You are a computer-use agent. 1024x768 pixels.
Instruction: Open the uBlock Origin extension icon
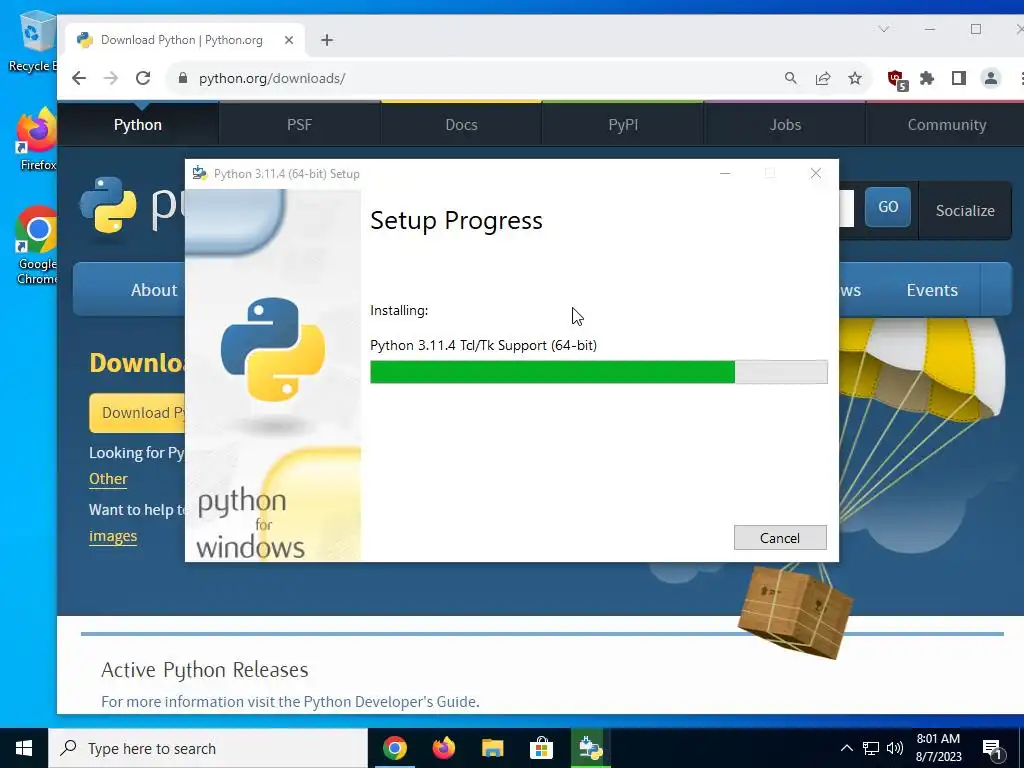coord(897,80)
